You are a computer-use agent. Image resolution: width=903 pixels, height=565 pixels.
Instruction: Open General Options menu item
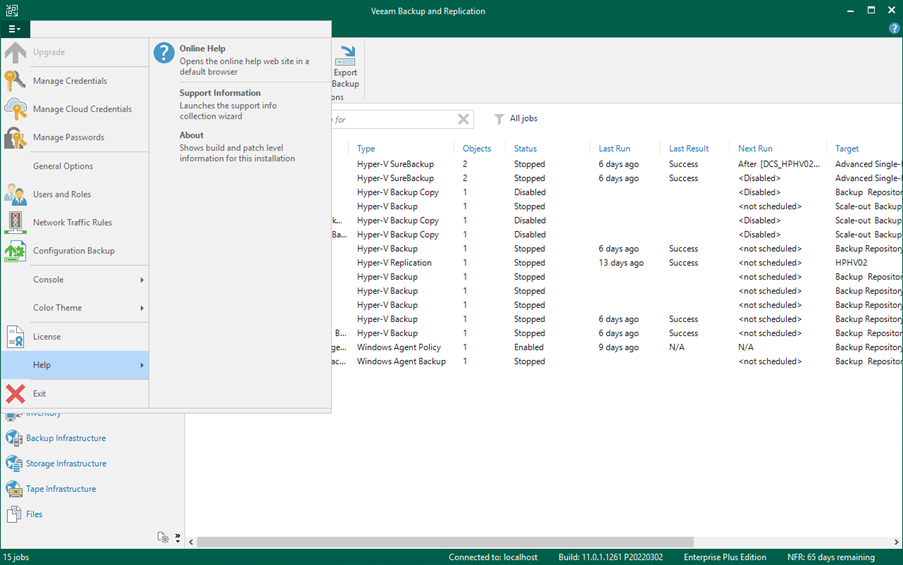[x=75, y=166]
